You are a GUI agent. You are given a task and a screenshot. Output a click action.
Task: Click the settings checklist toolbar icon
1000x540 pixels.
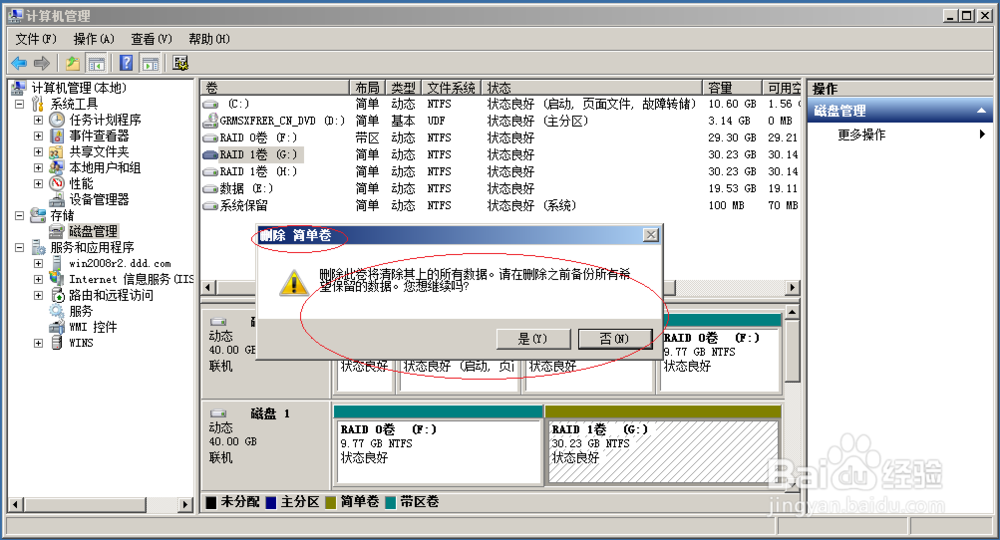pyautogui.click(x=180, y=63)
